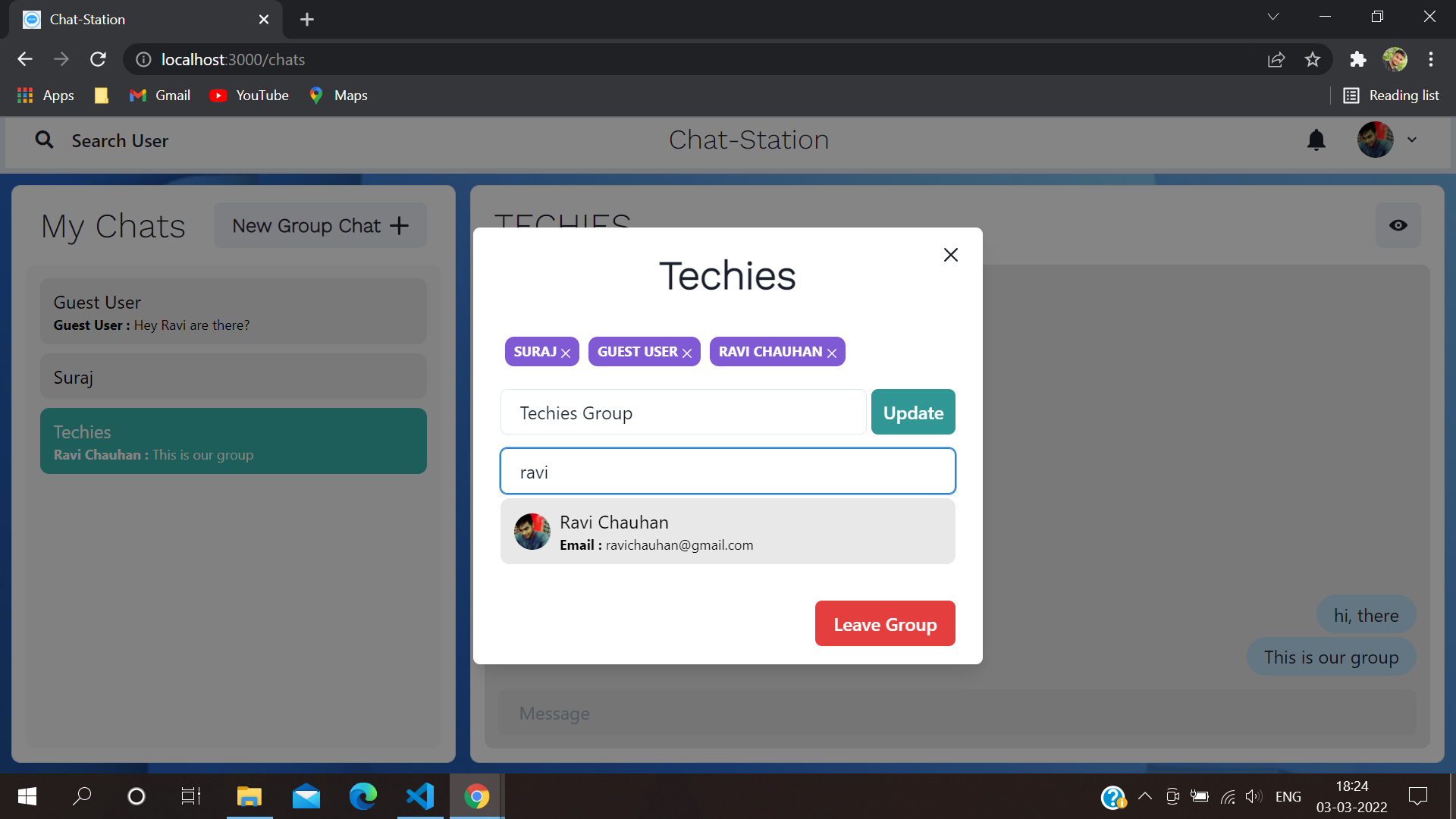Expand hidden icons in the system tray

click(x=1145, y=796)
